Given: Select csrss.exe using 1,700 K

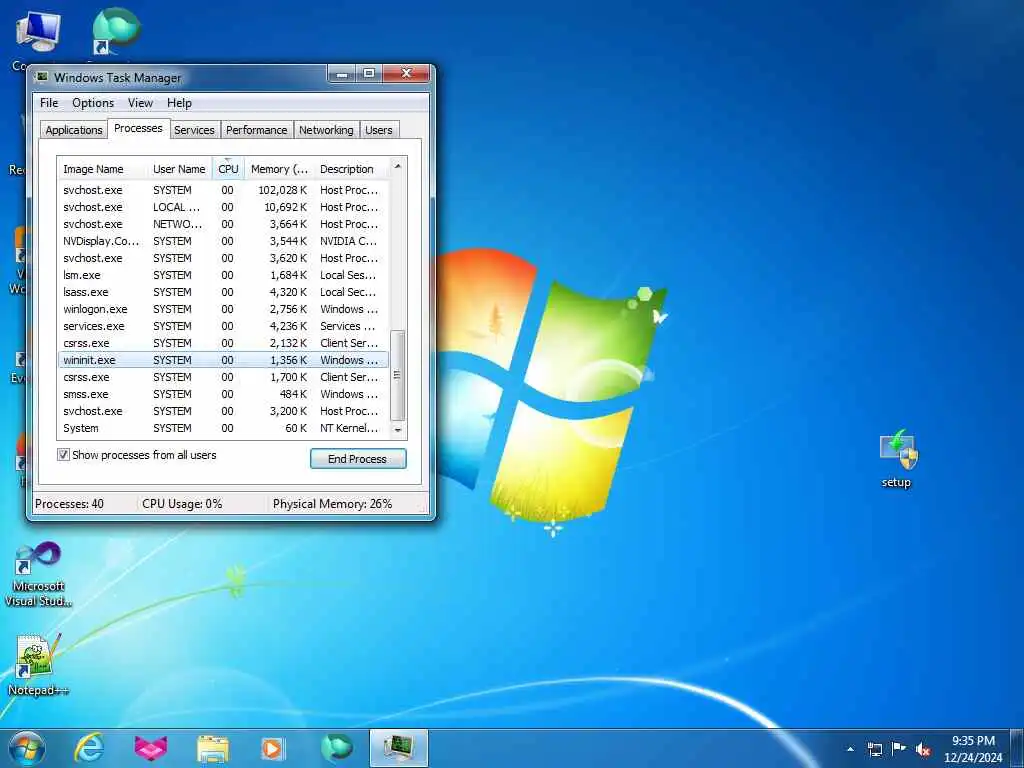Looking at the screenshot, I should (223, 377).
